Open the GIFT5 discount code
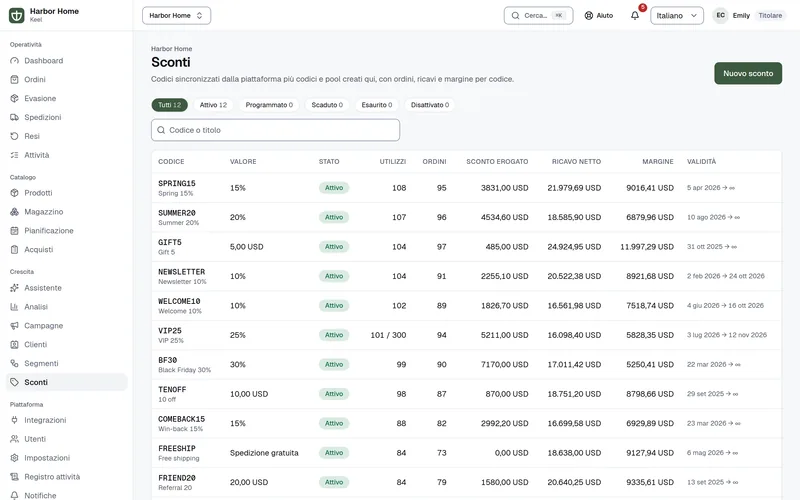 click(x=170, y=242)
